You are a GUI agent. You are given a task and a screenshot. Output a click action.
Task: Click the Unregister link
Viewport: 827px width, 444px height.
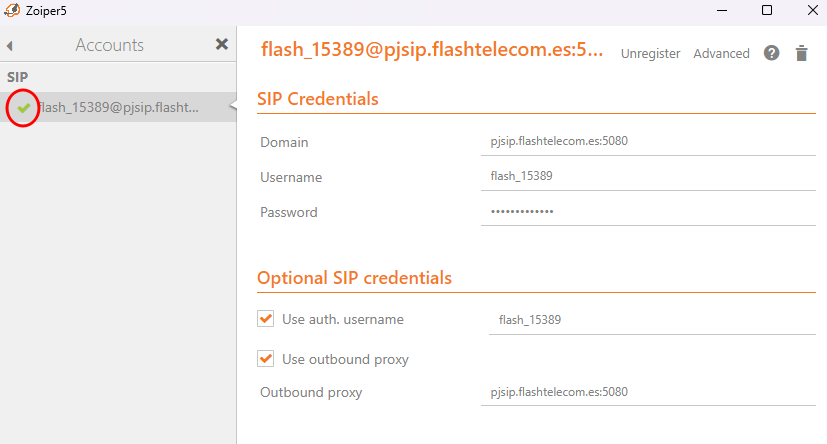[x=650, y=54]
